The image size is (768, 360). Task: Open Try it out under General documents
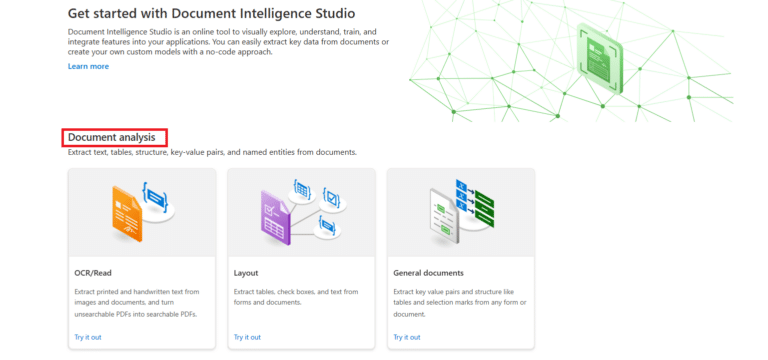407,337
